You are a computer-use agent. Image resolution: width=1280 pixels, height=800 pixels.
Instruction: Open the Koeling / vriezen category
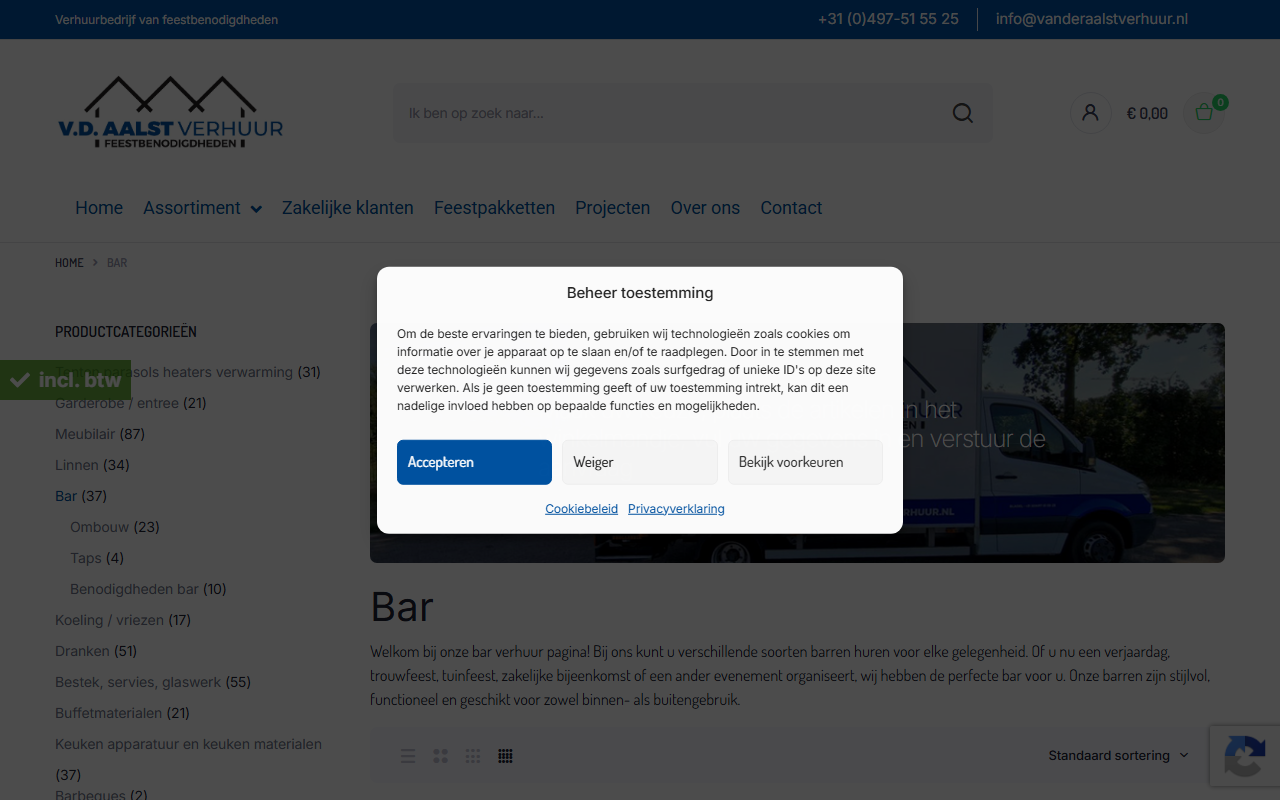point(109,620)
